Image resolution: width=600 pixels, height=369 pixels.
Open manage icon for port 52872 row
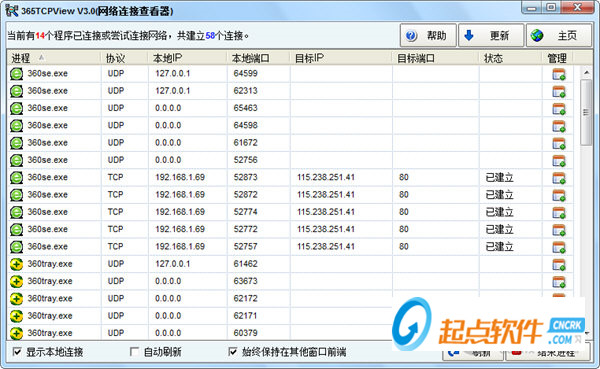pyautogui.click(x=559, y=195)
